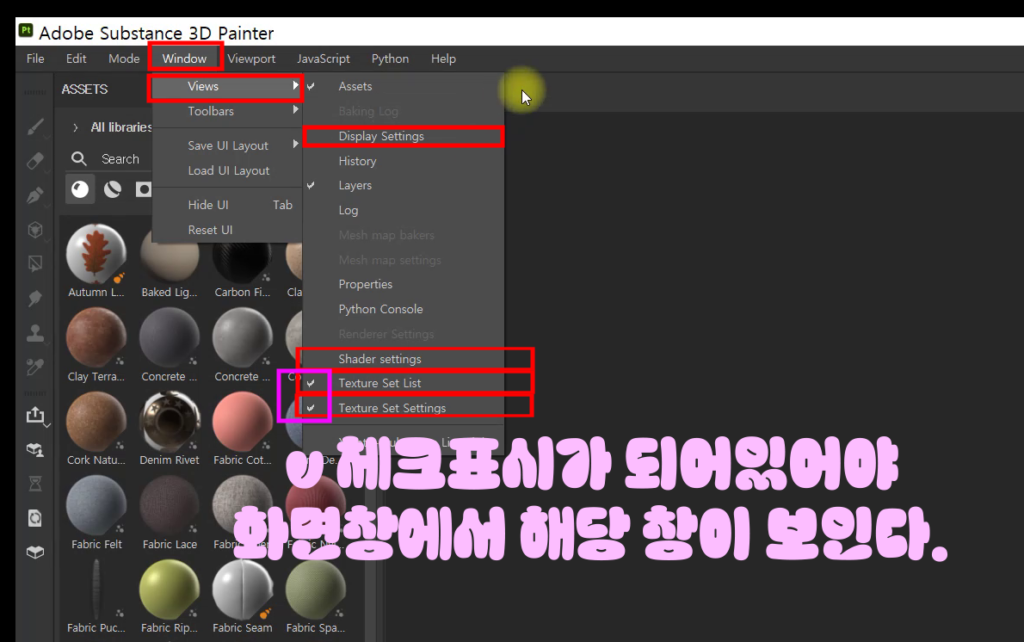Expand the Save UI Layout submenu
This screenshot has height=642, width=1024.
click(x=227, y=146)
